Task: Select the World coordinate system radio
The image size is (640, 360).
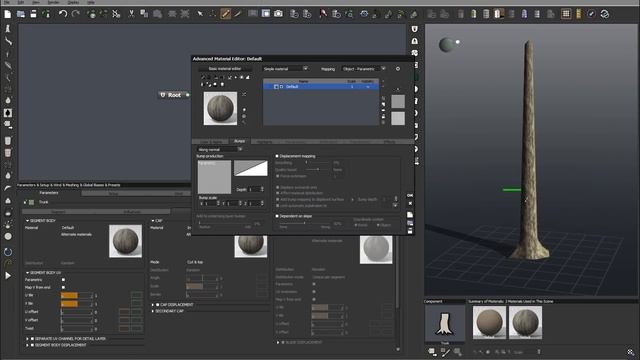Action: point(356,225)
